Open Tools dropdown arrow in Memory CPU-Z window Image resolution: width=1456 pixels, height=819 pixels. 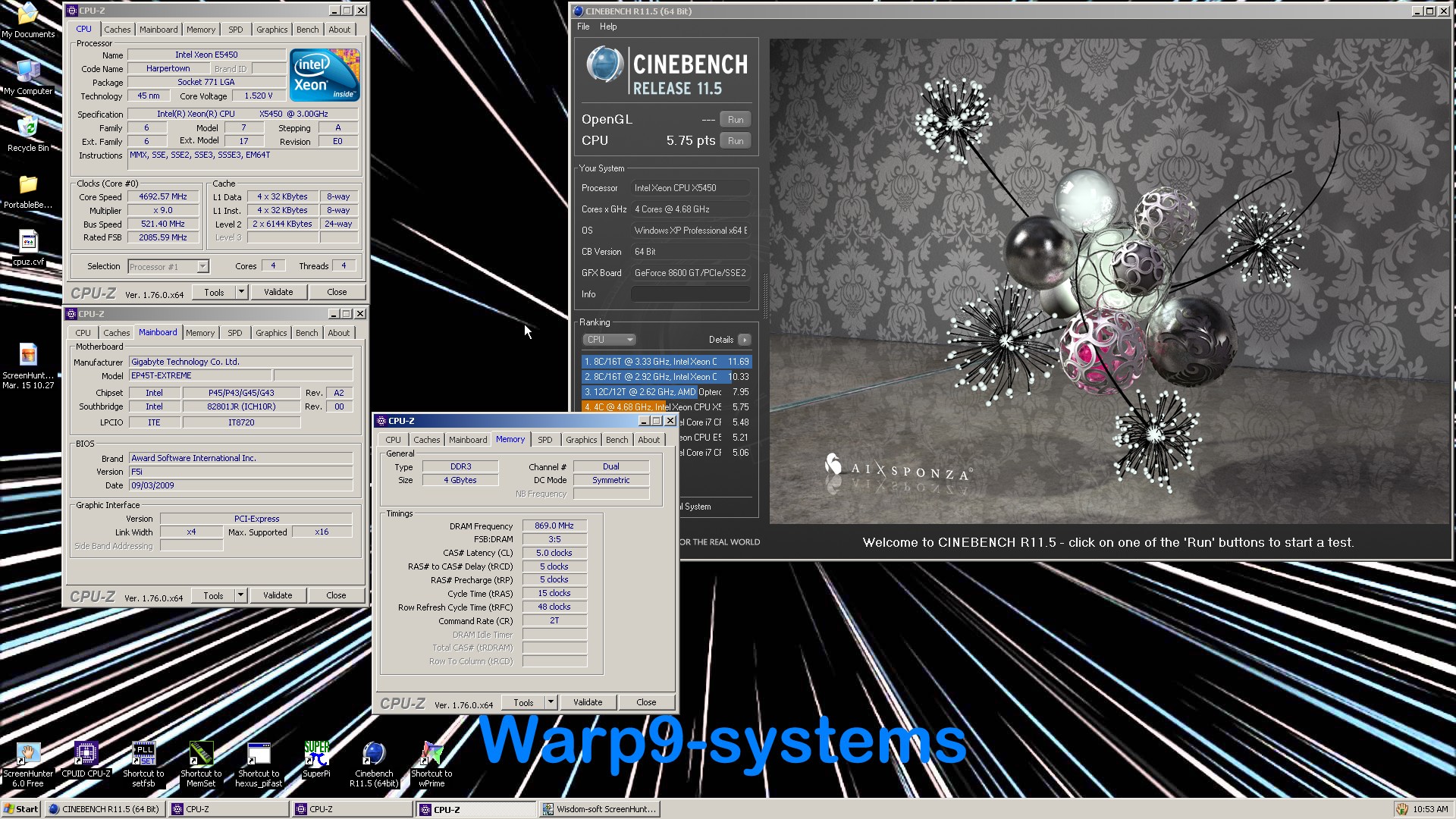tap(551, 702)
